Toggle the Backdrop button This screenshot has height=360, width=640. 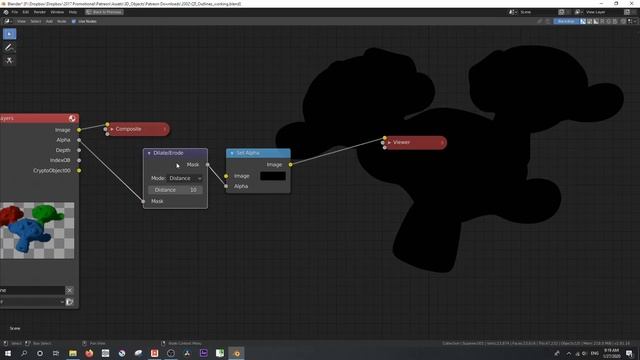point(566,21)
